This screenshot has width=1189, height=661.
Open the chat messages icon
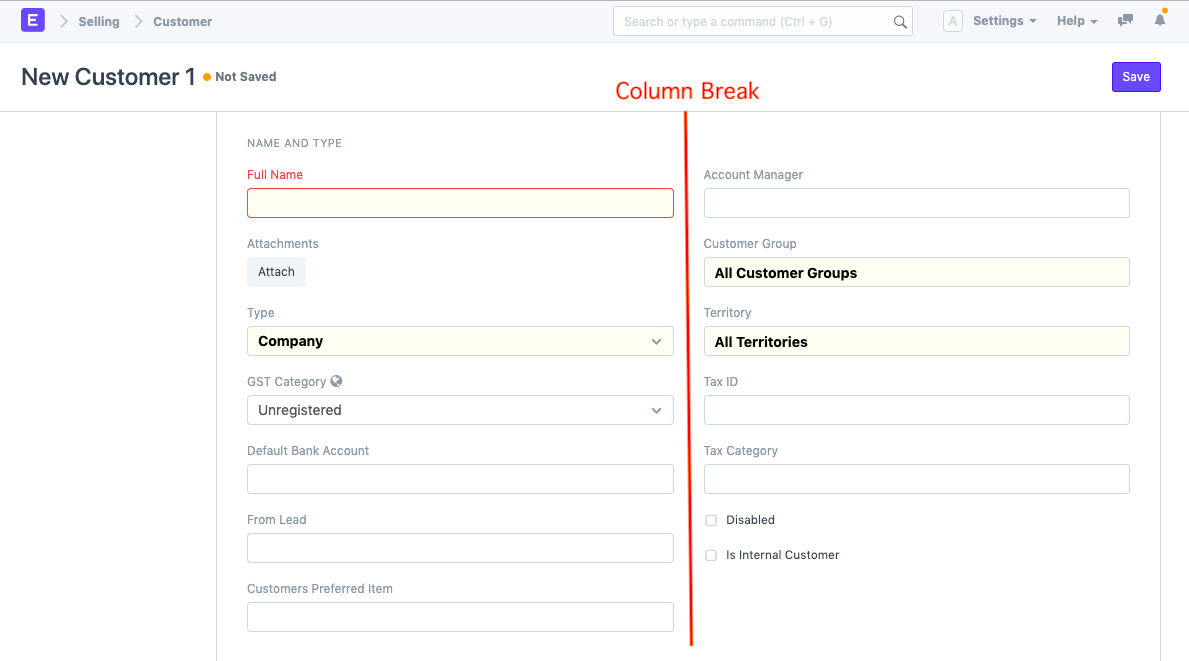pyautogui.click(x=1126, y=21)
